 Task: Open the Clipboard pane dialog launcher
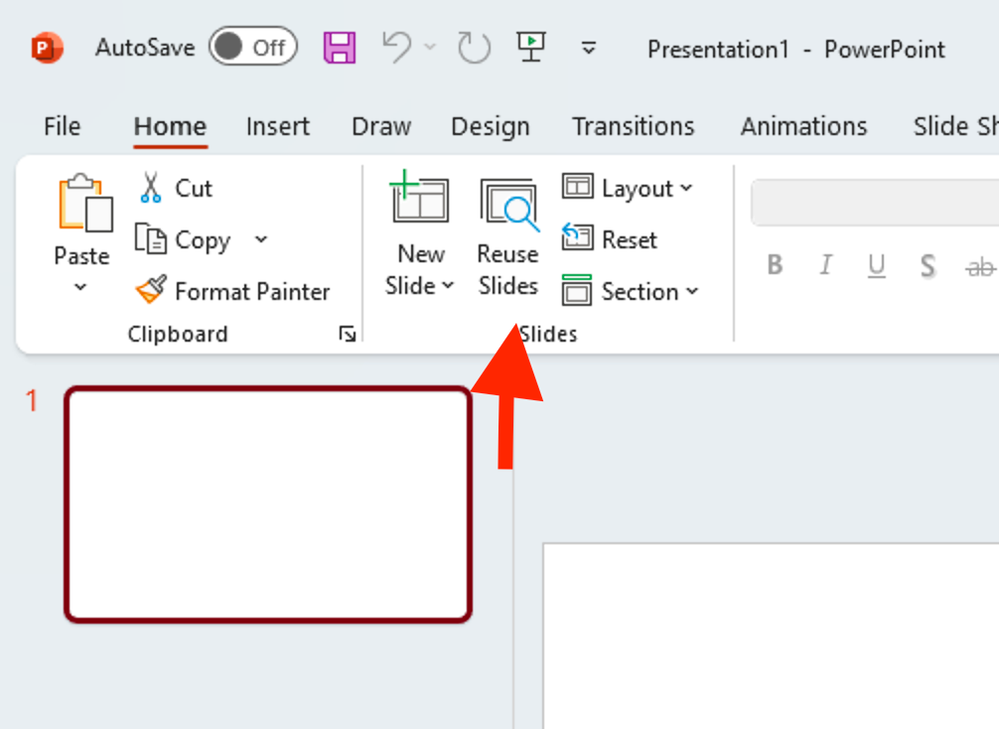click(347, 333)
